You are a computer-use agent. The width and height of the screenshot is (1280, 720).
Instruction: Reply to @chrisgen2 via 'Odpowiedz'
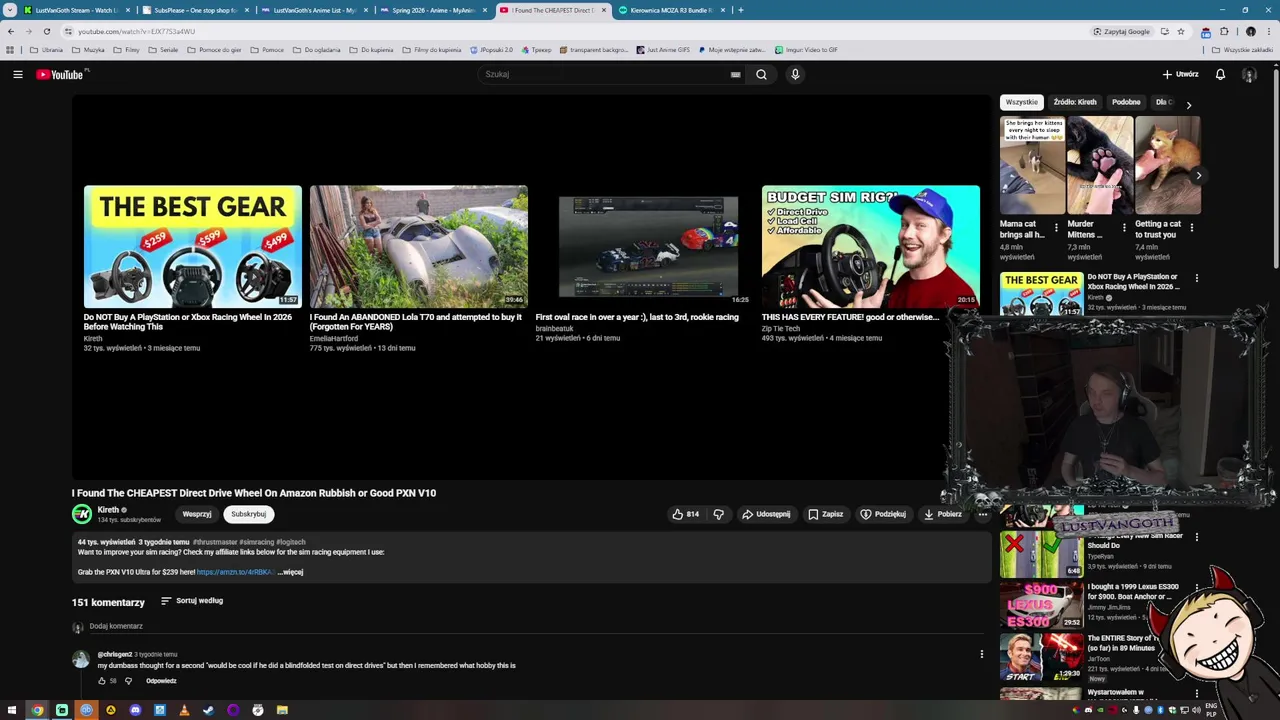(x=161, y=681)
